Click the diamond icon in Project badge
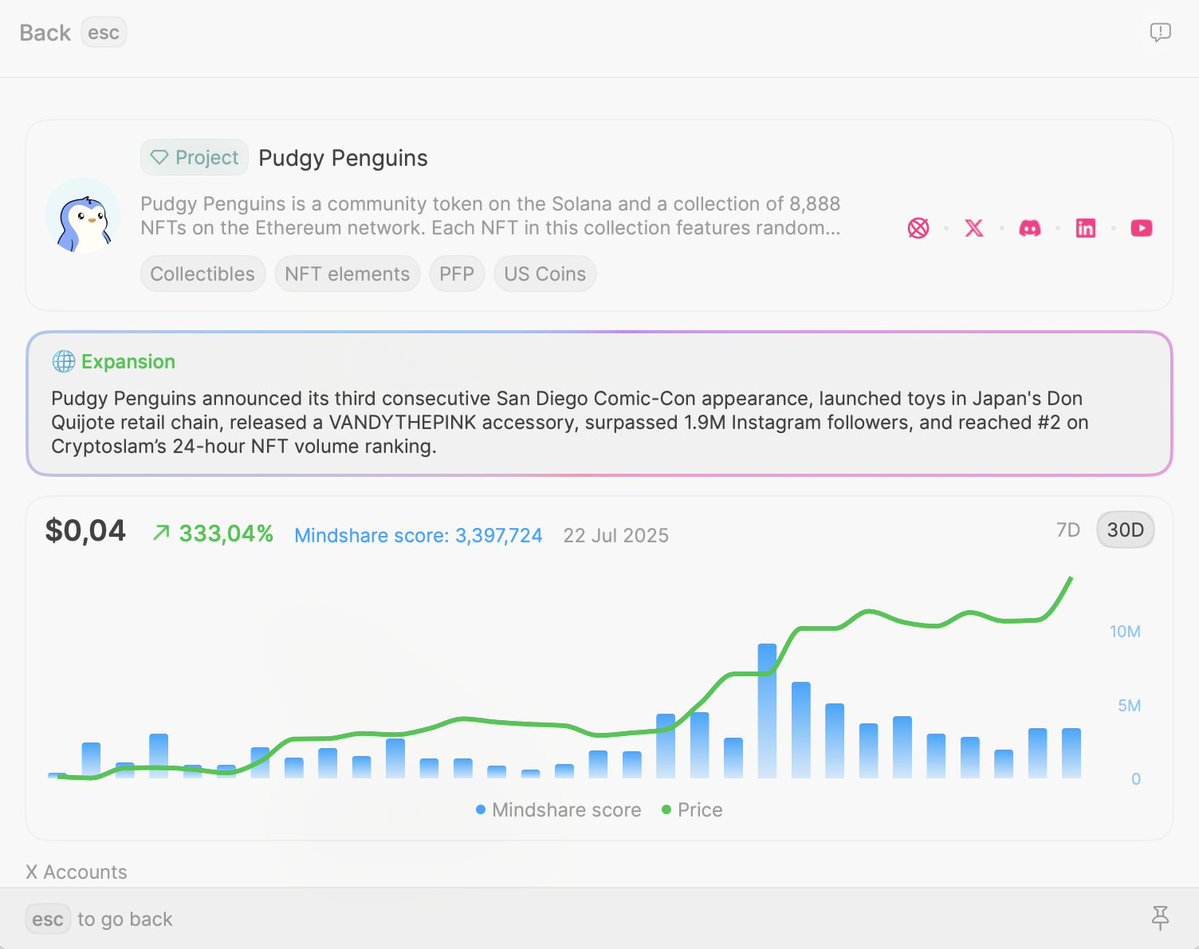 tap(159, 158)
